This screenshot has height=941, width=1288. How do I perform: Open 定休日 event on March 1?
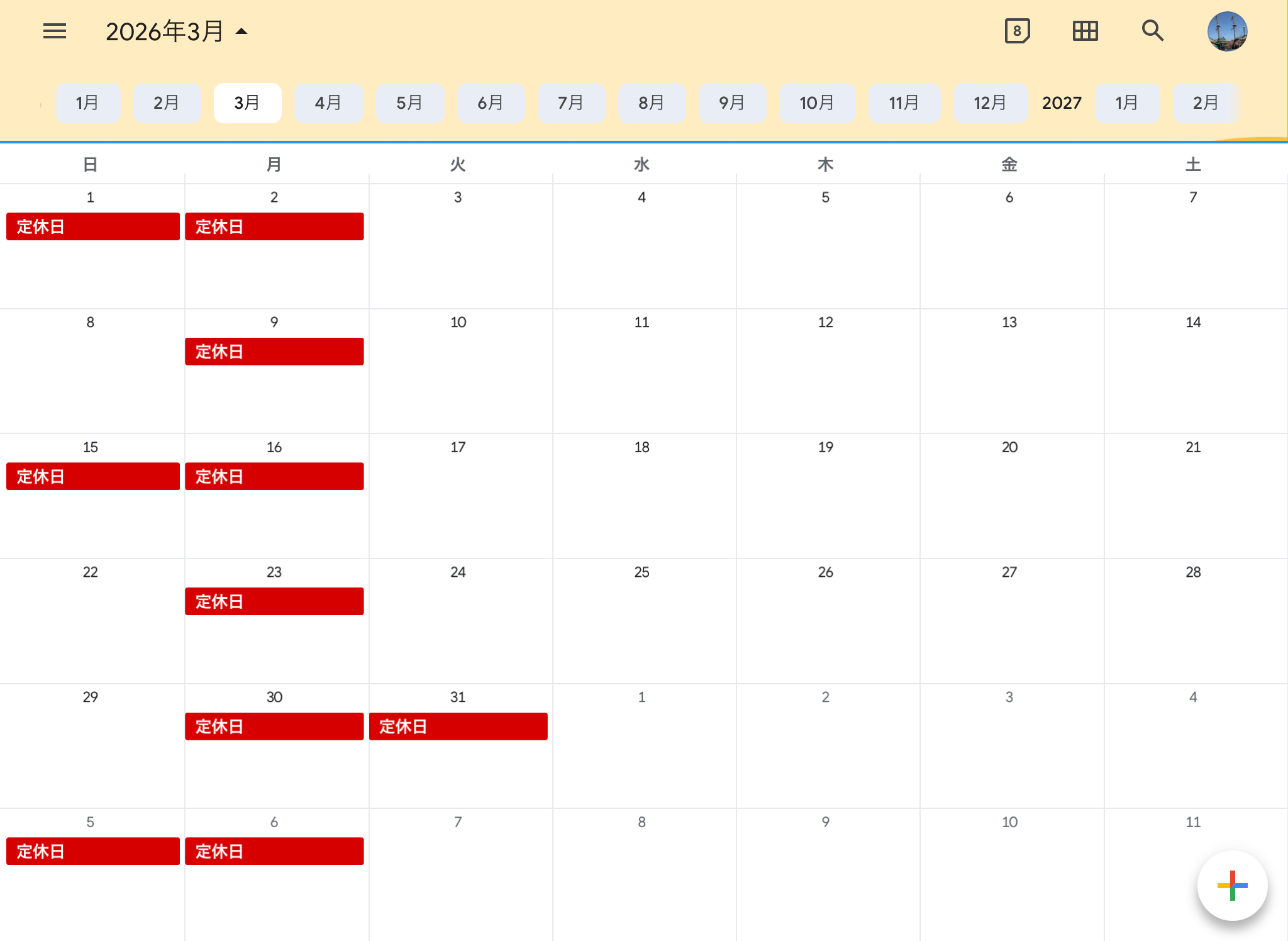coord(92,226)
